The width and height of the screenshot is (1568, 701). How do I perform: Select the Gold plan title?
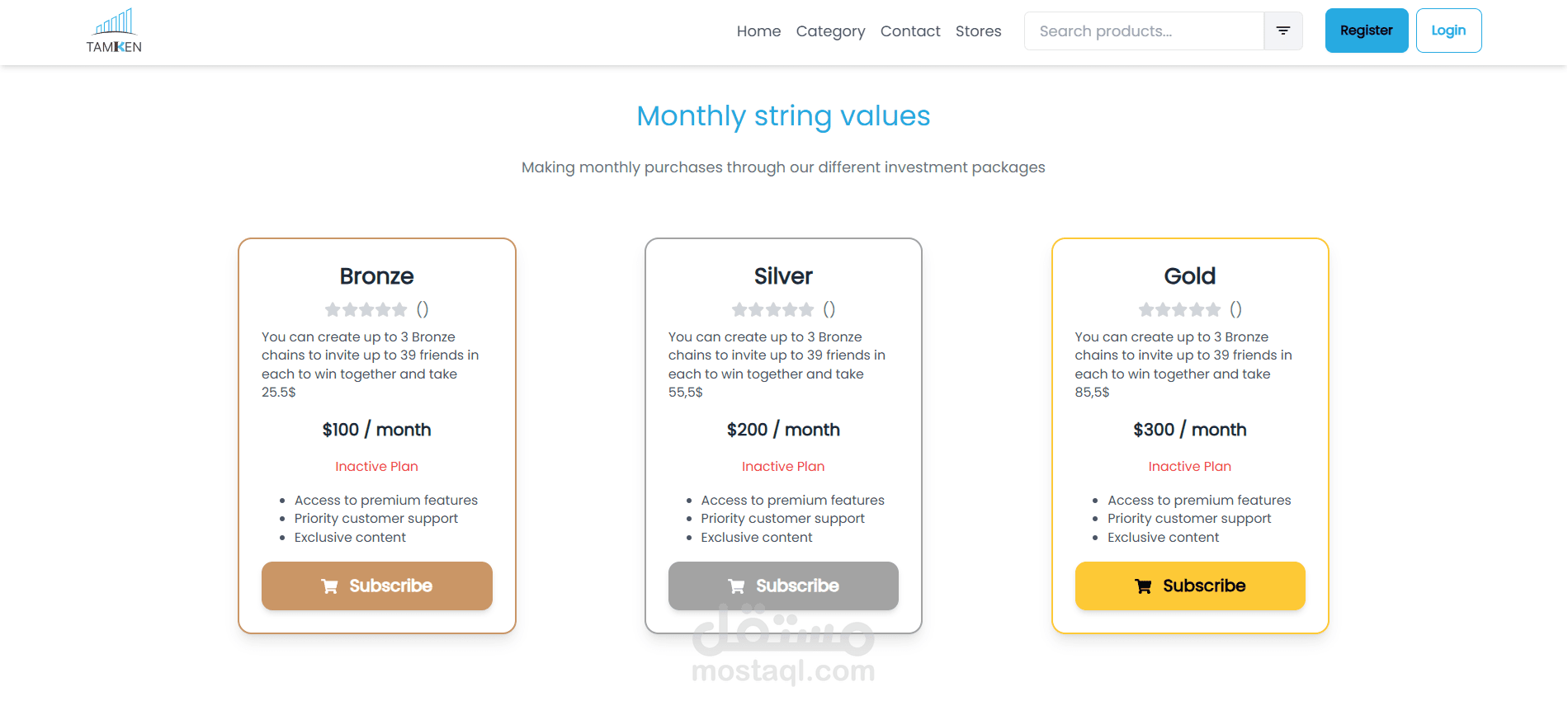click(1189, 276)
